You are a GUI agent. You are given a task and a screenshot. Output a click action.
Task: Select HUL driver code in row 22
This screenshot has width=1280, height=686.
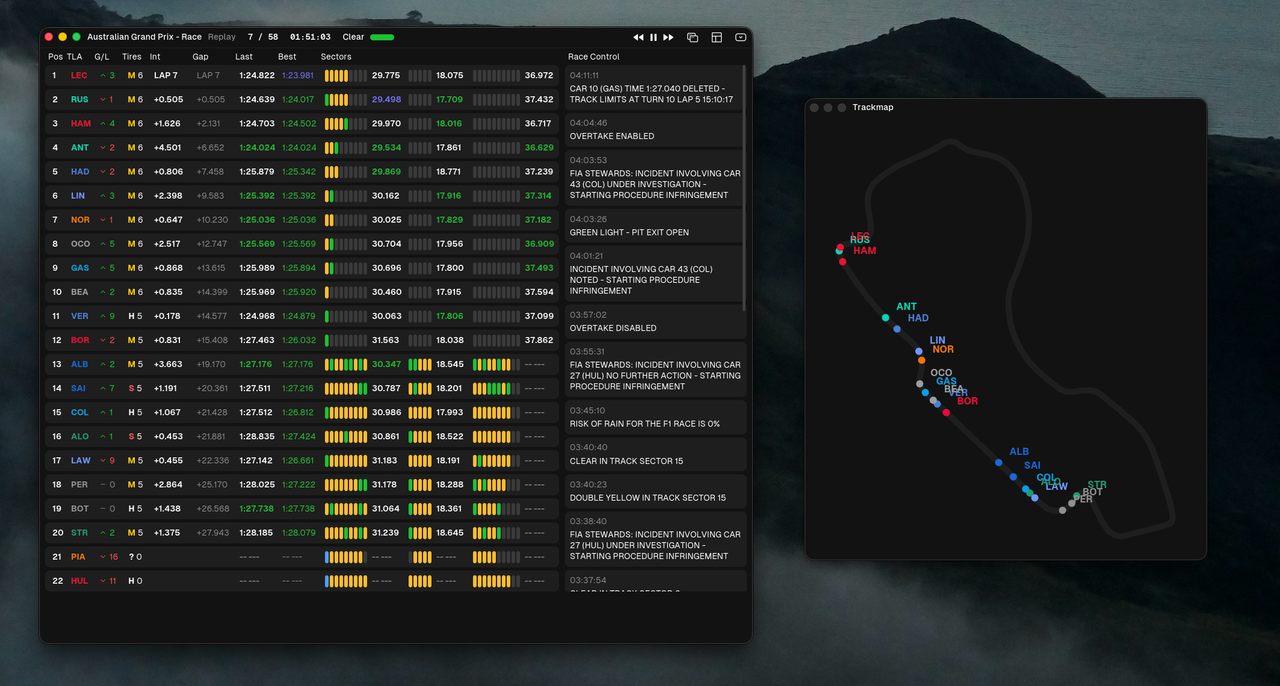click(x=79, y=580)
